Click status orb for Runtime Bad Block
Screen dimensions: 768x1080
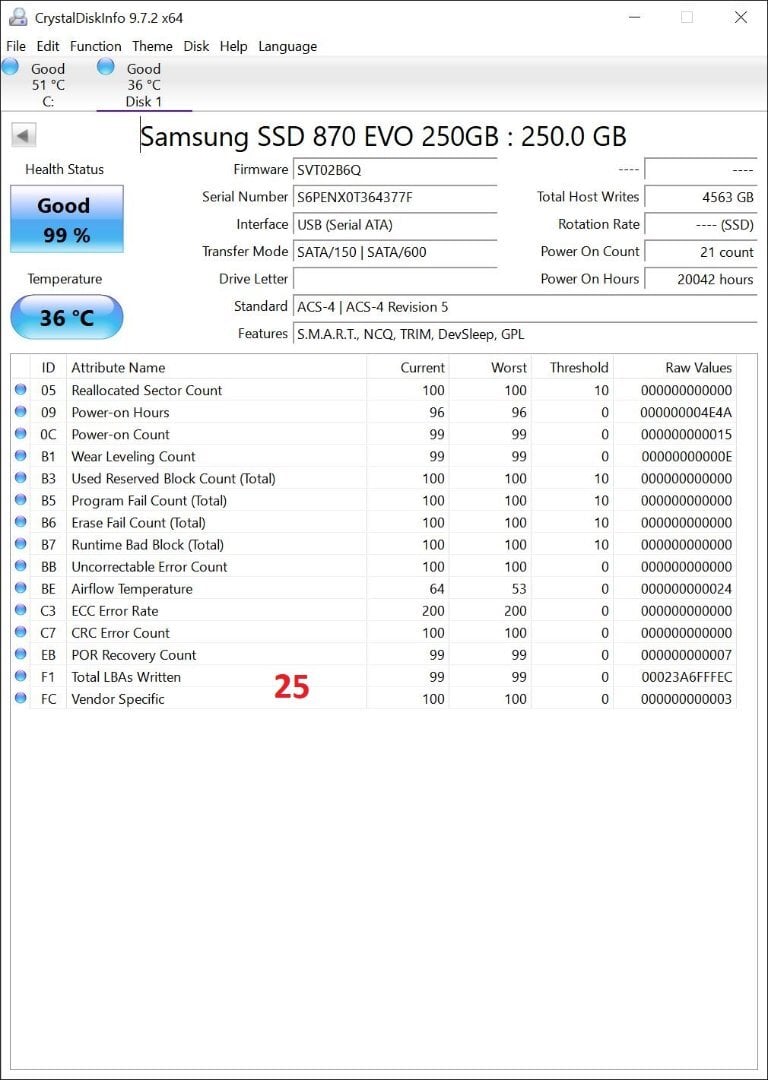pyautogui.click(x=21, y=544)
